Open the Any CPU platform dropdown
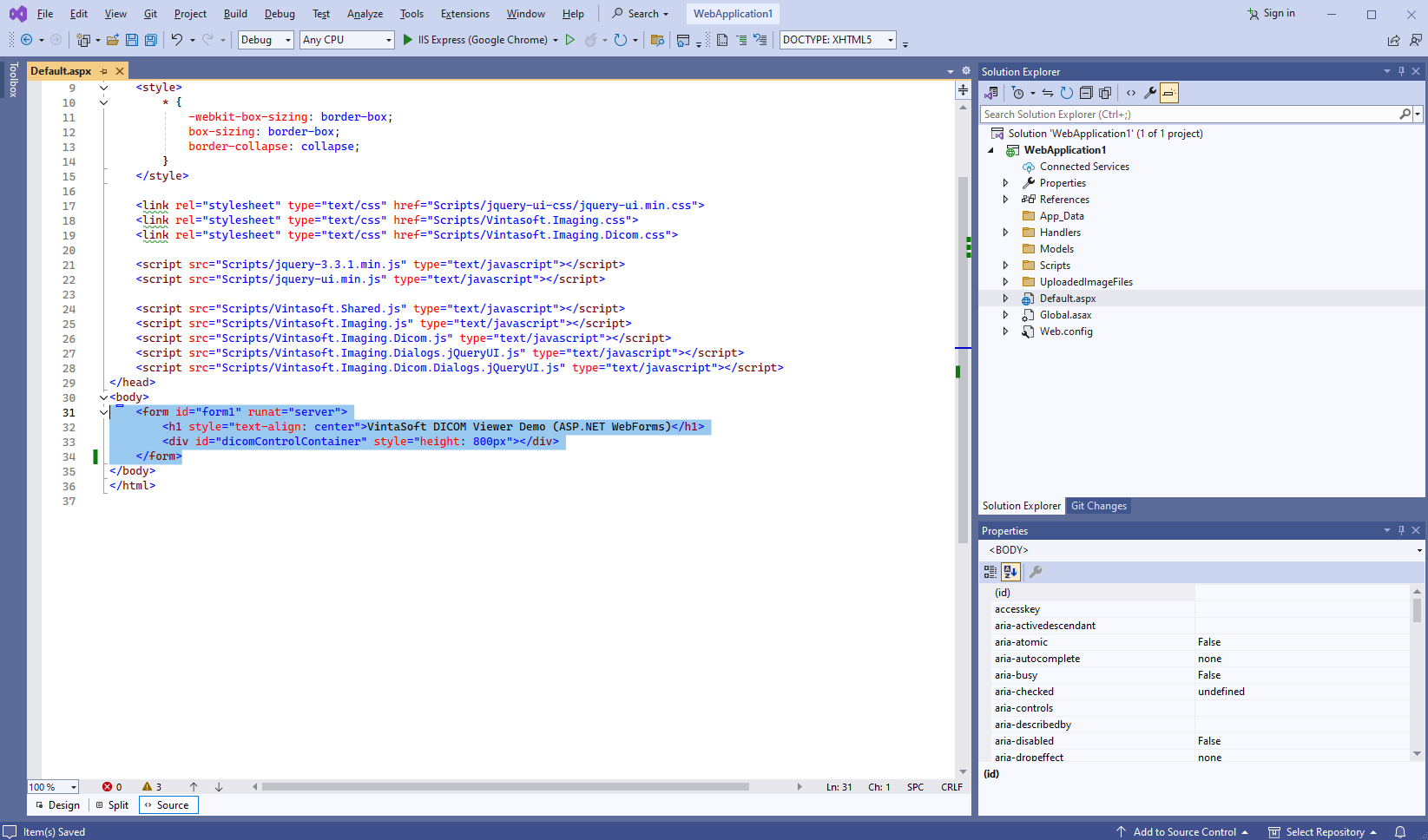Viewport: 1428px width, 840px height. (347, 40)
